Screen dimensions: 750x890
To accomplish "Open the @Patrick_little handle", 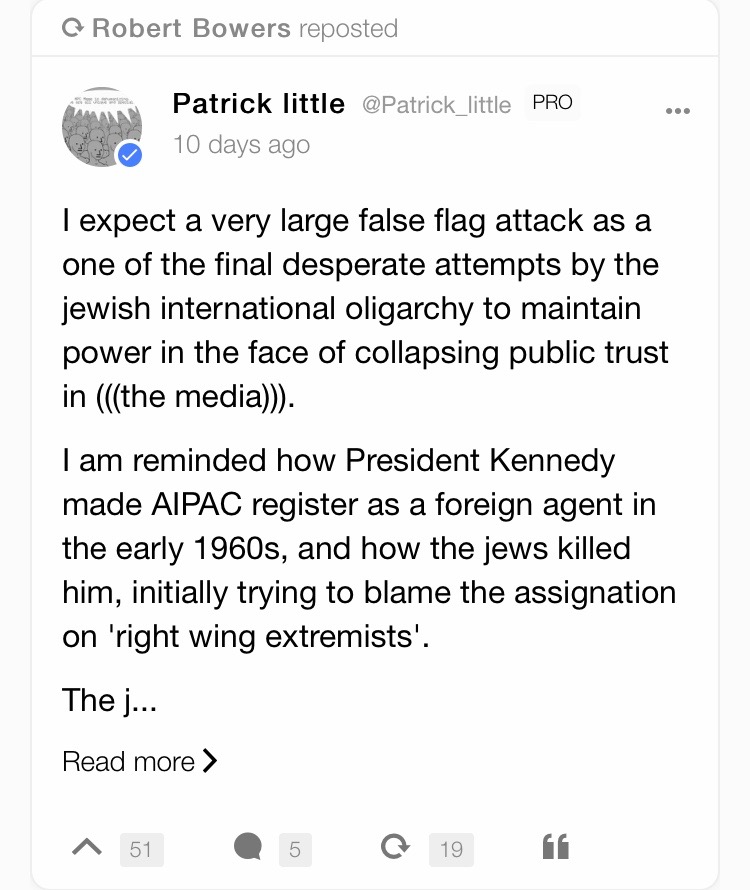I will point(437,105).
